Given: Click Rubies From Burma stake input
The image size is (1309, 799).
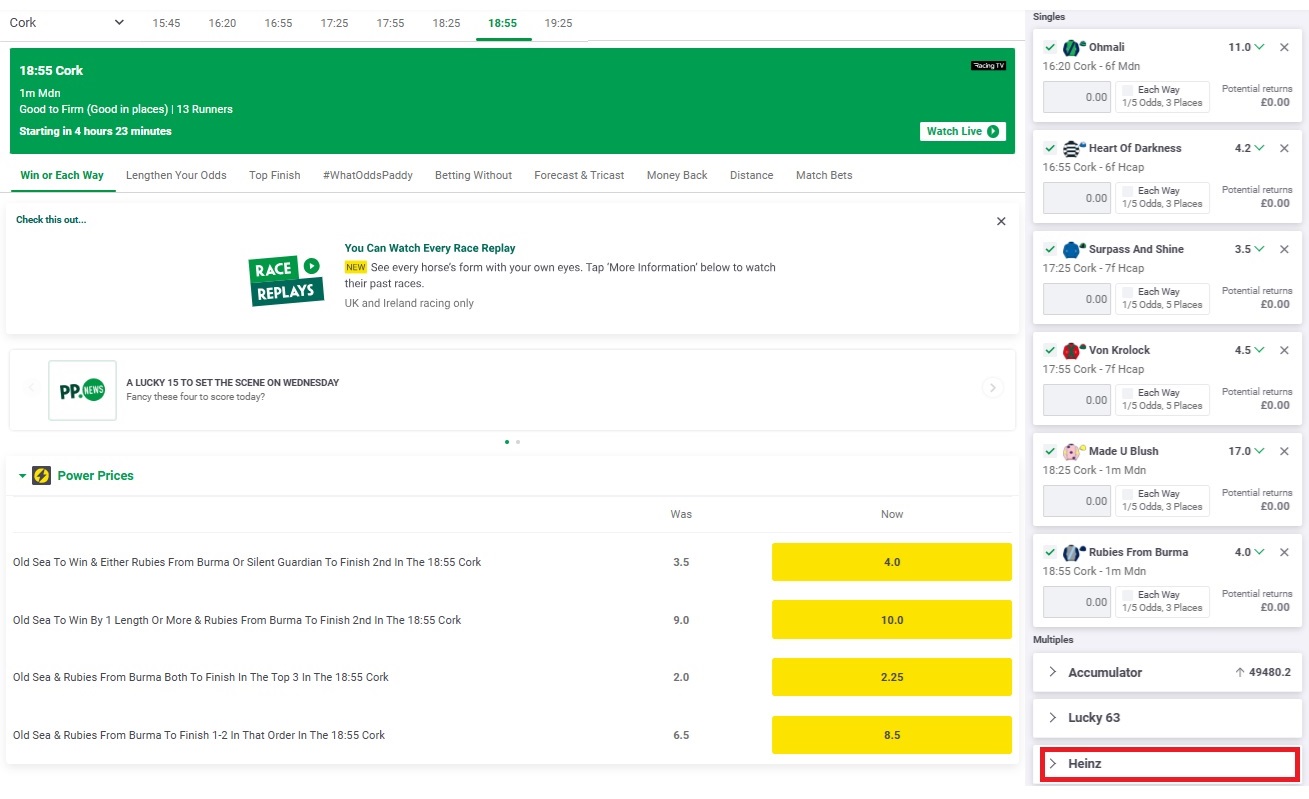Looking at the screenshot, I should click(x=1077, y=602).
